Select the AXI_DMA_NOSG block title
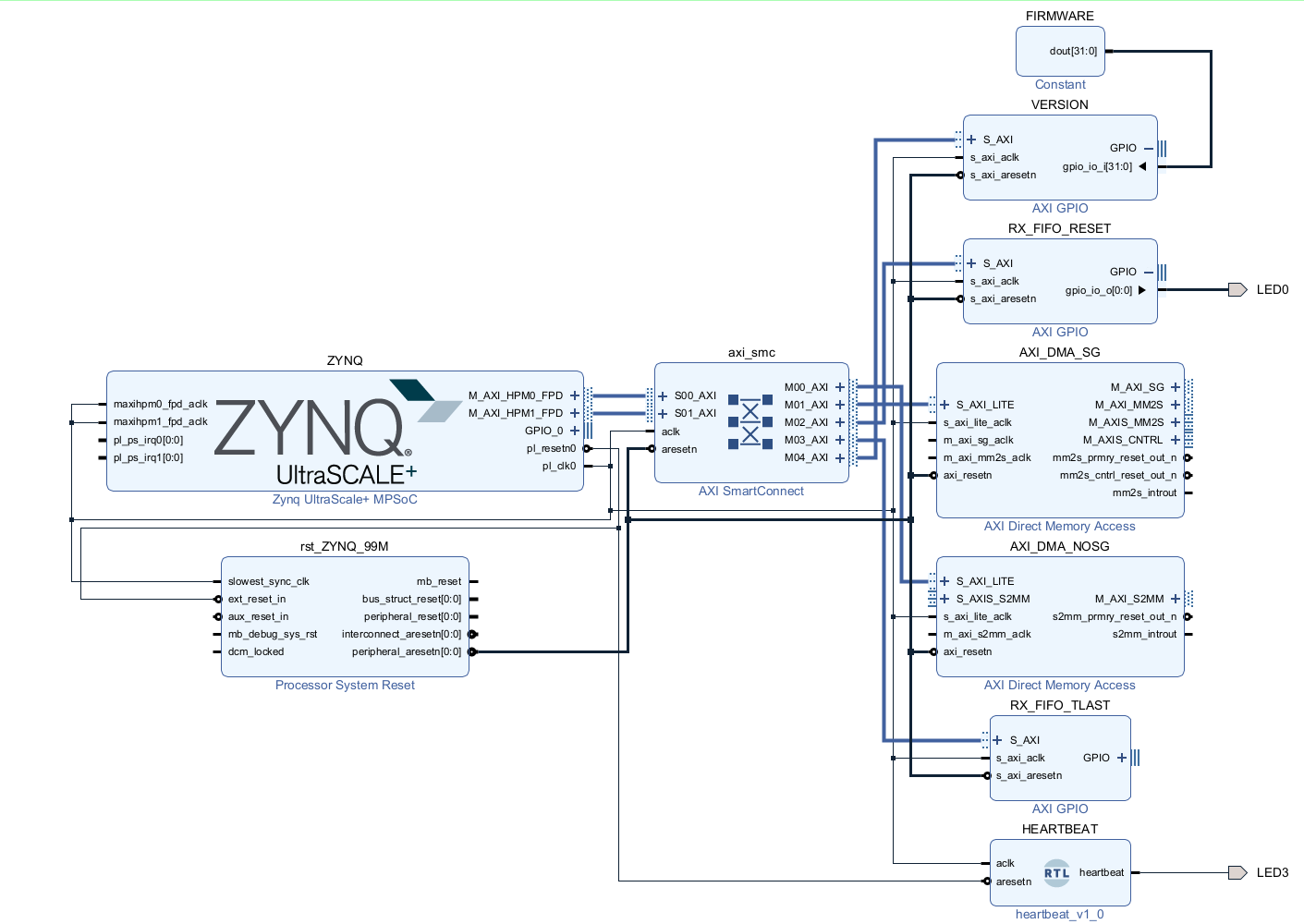 tap(1060, 546)
